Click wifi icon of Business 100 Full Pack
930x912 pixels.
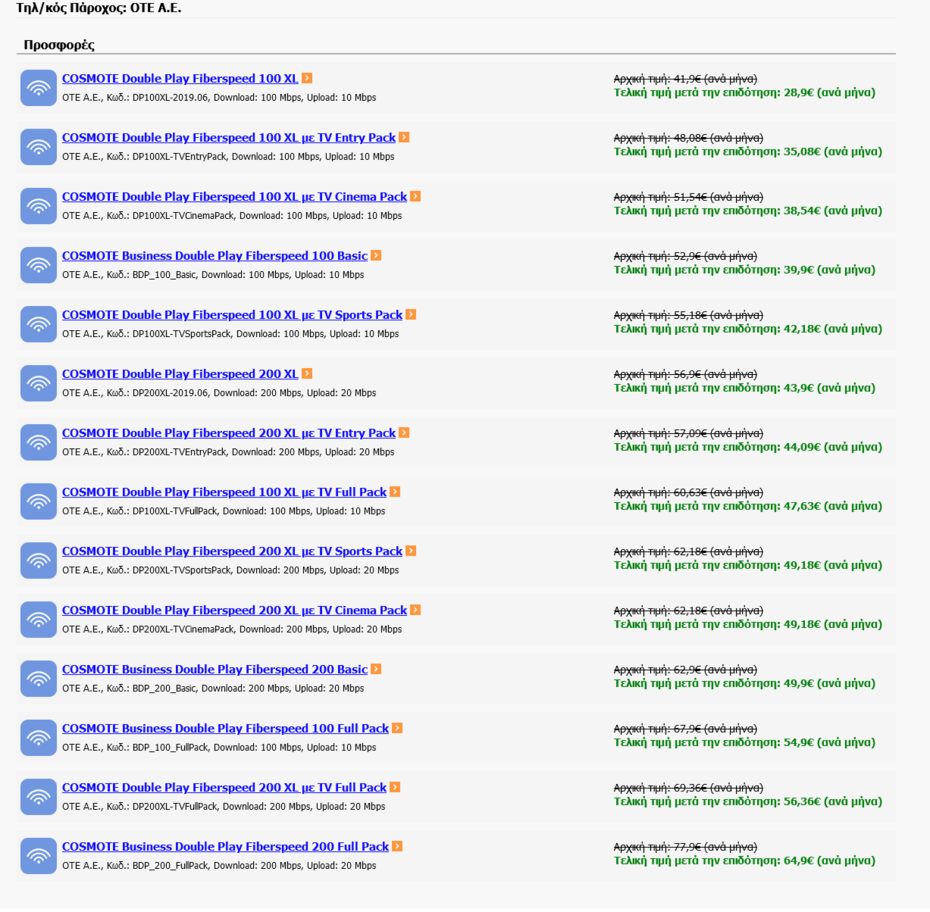tap(39, 738)
